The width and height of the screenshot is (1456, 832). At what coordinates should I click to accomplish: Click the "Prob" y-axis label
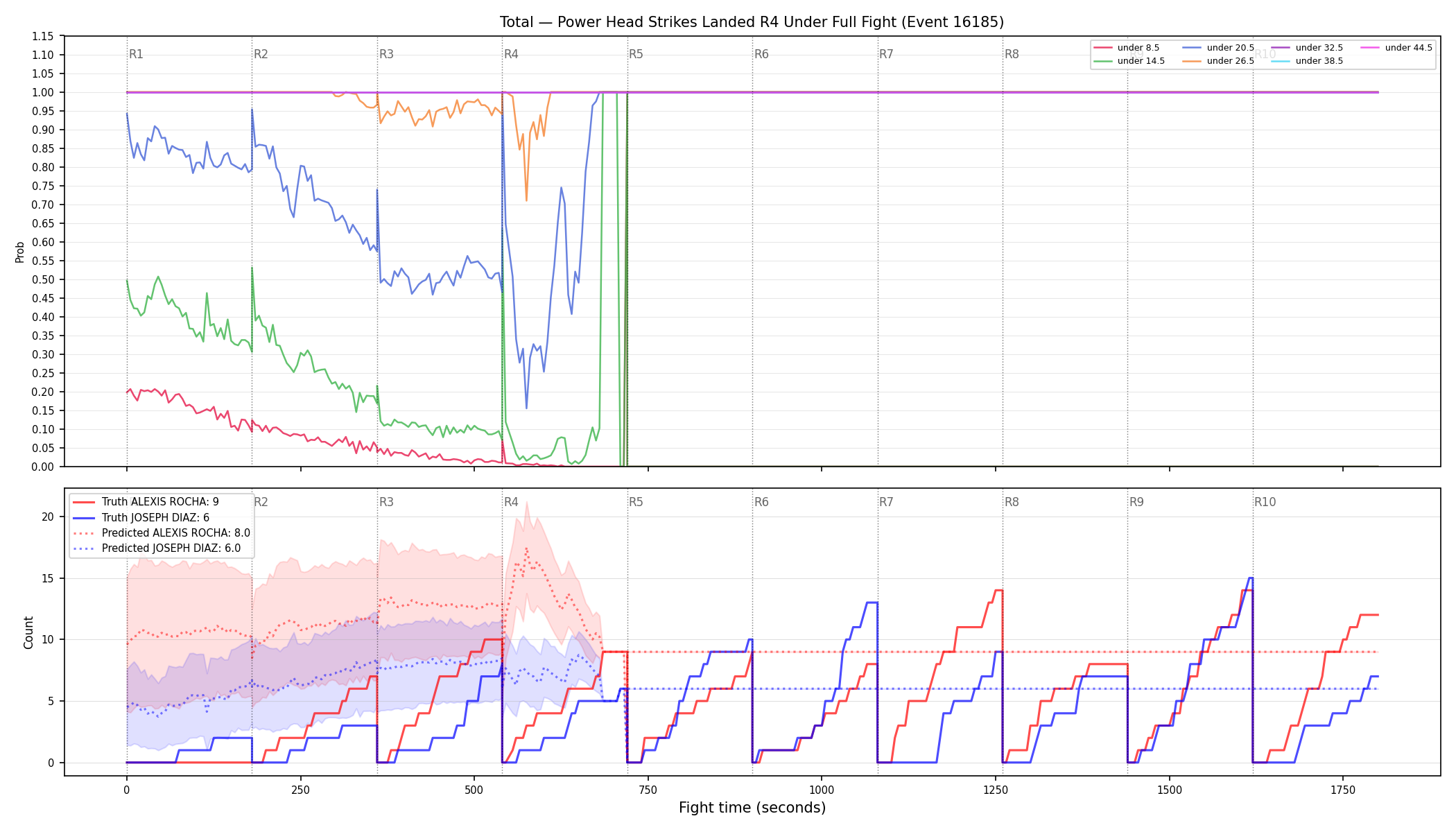click(x=19, y=252)
